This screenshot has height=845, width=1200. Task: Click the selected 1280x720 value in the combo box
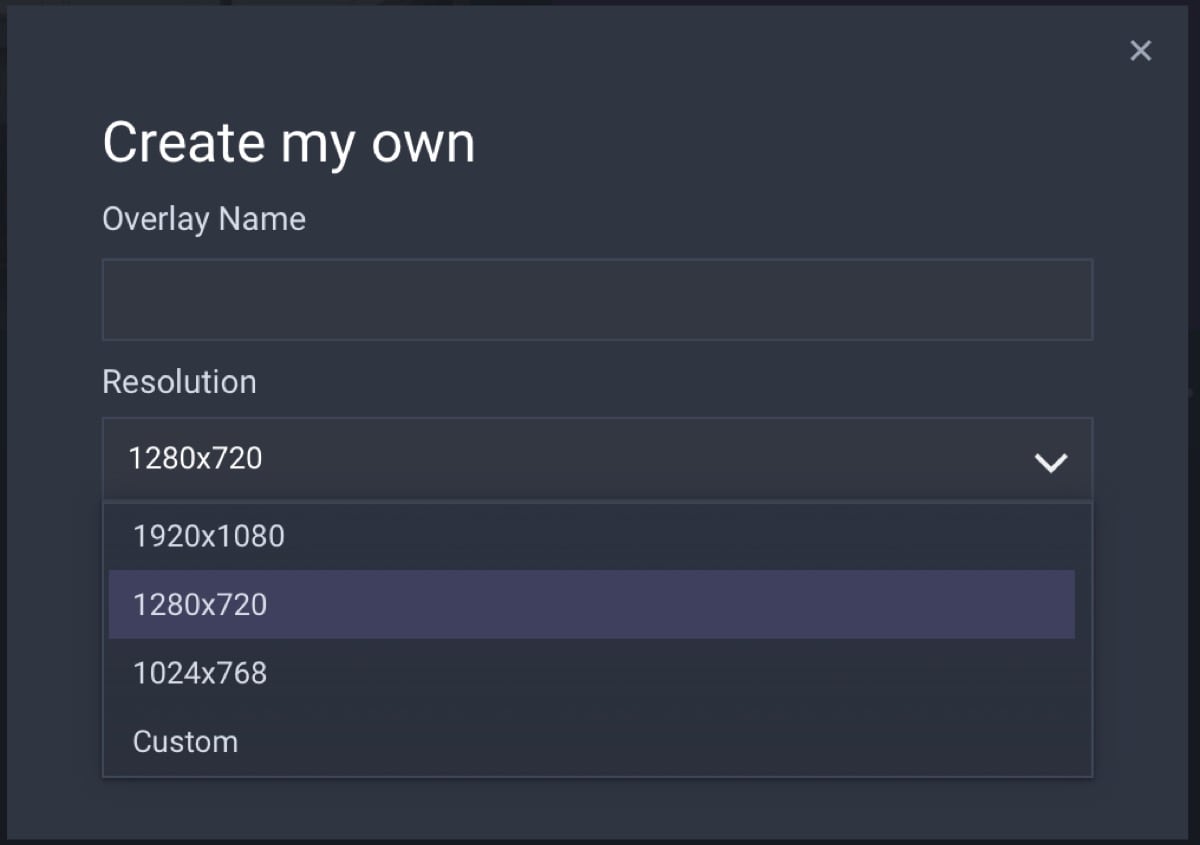click(196, 459)
